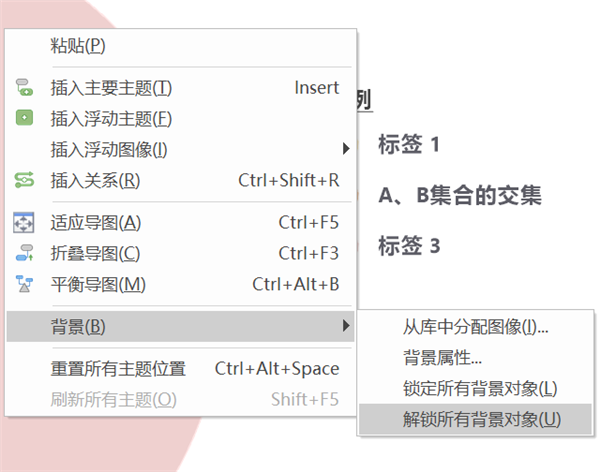The image size is (600, 472).
Task: Open 背景属性... submenu entry
Action: pos(476,358)
